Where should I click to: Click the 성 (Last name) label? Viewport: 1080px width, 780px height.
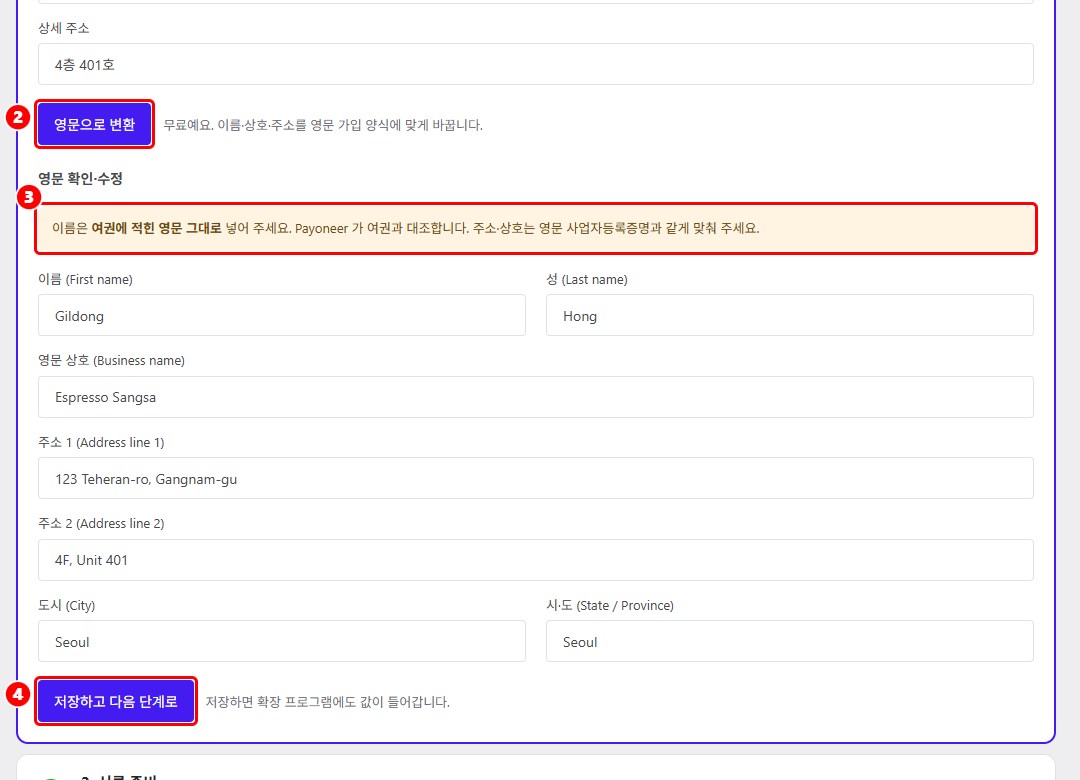click(x=587, y=279)
